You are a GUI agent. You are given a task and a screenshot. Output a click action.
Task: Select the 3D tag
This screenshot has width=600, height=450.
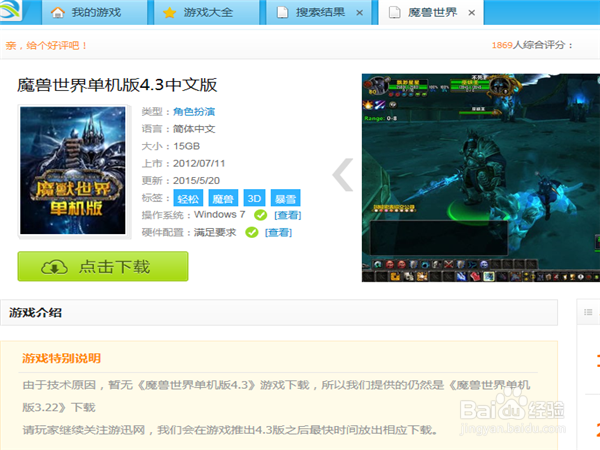tap(254, 199)
